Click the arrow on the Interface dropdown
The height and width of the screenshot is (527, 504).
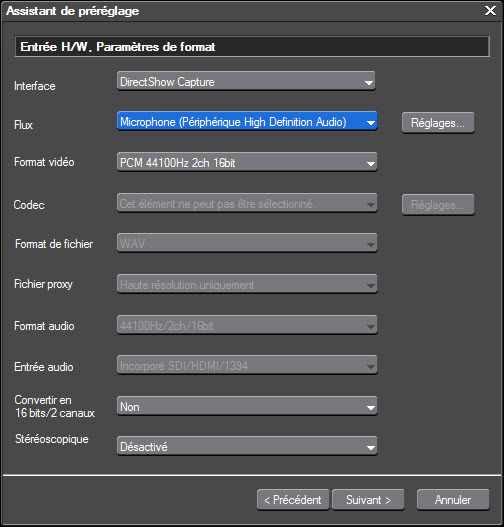point(369,82)
